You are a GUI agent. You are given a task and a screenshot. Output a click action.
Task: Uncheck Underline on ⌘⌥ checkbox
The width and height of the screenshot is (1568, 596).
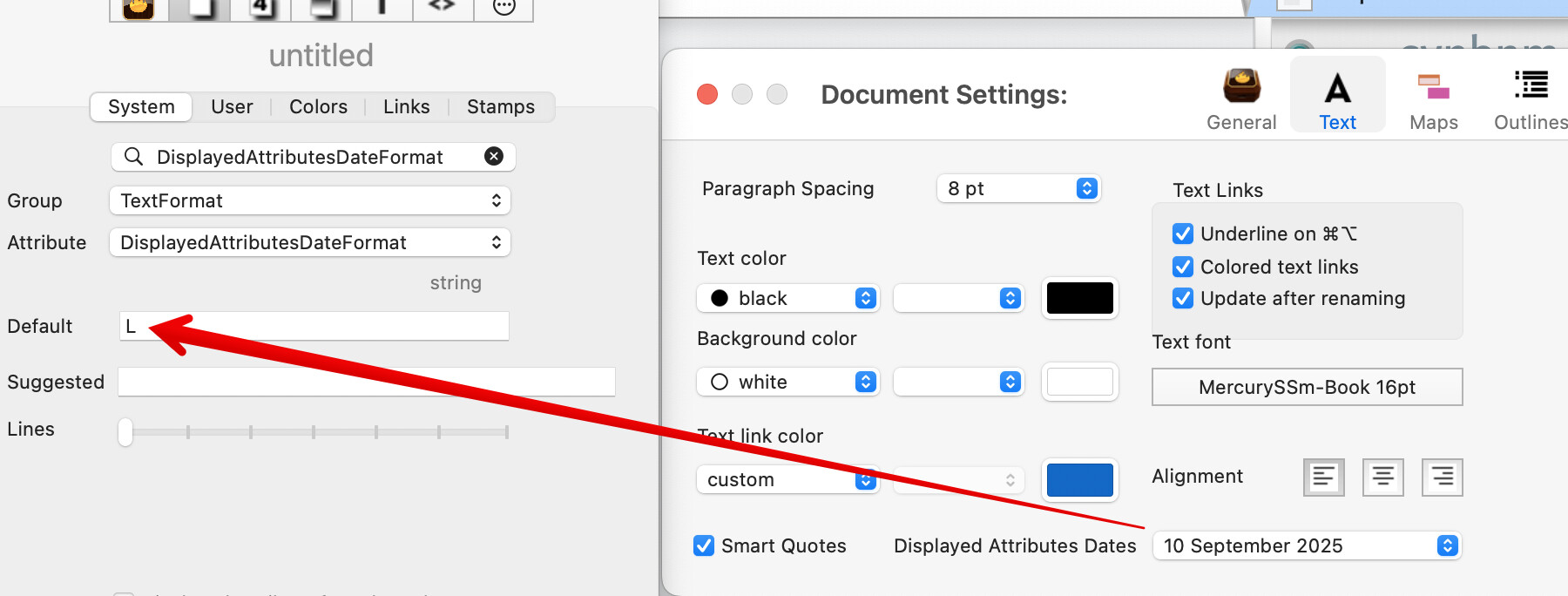tap(1182, 234)
